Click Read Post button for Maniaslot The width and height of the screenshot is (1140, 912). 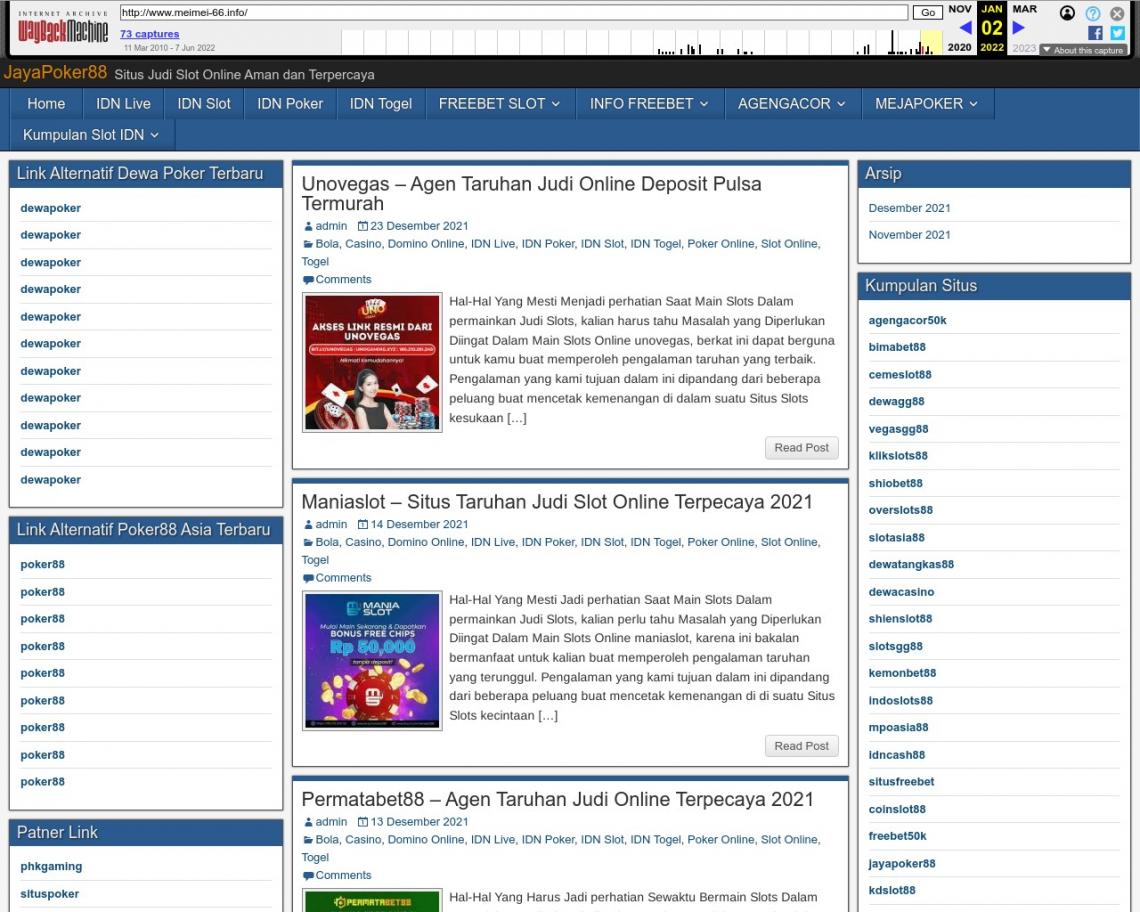(801, 745)
